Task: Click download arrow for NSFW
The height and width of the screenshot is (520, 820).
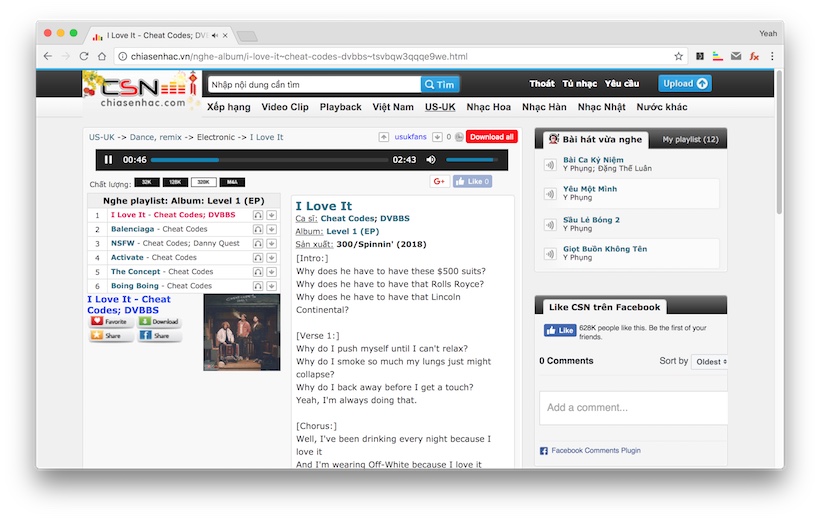Action: click(x=271, y=243)
